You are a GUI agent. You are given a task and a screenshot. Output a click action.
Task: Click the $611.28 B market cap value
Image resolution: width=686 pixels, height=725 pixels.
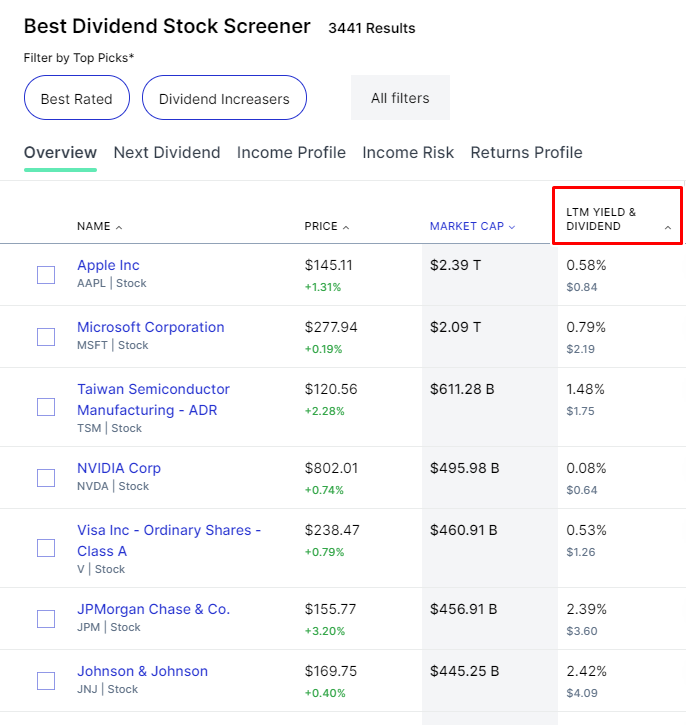pyautogui.click(x=462, y=389)
